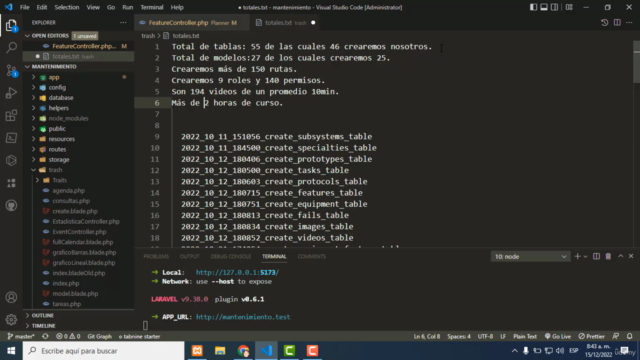Click Spaces: 4 indentation setting
Viewport: 640px width, 360px height.
(458, 336)
